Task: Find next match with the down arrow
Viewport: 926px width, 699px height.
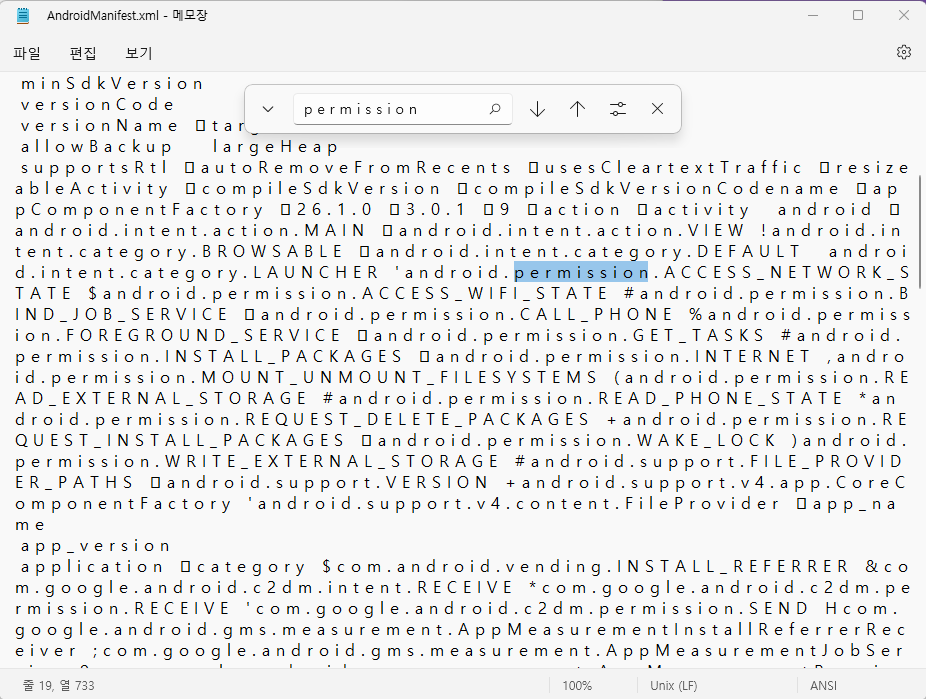Action: tap(537, 109)
